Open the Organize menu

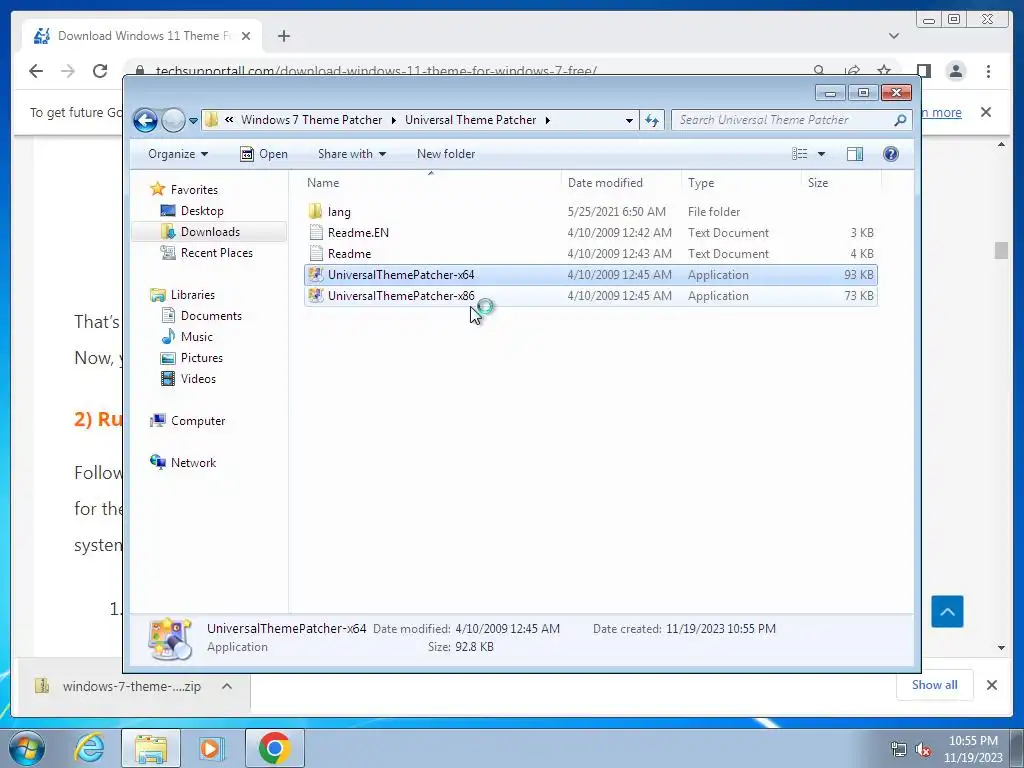coord(178,154)
